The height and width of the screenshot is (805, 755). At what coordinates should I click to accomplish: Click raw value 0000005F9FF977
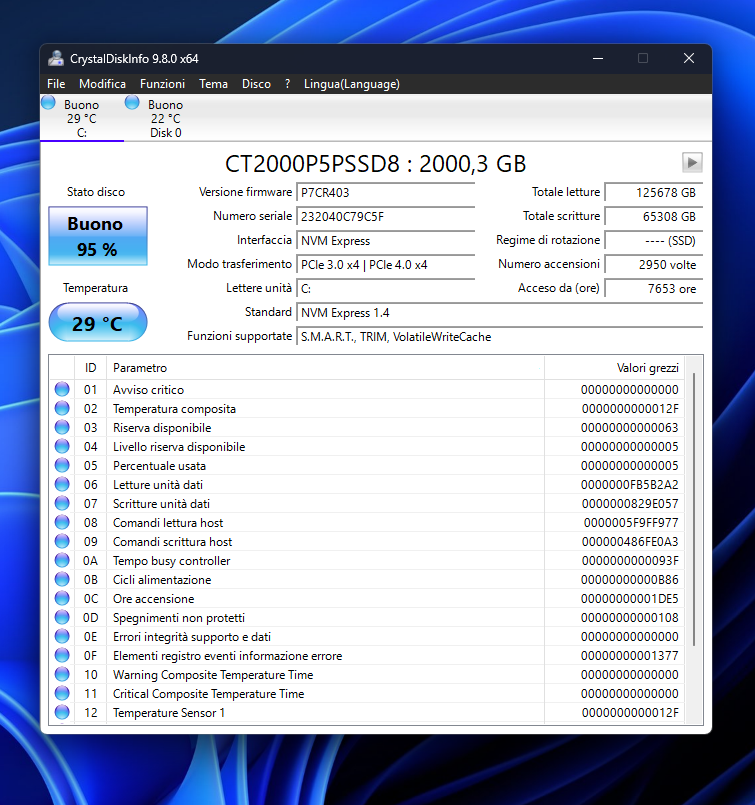point(631,523)
